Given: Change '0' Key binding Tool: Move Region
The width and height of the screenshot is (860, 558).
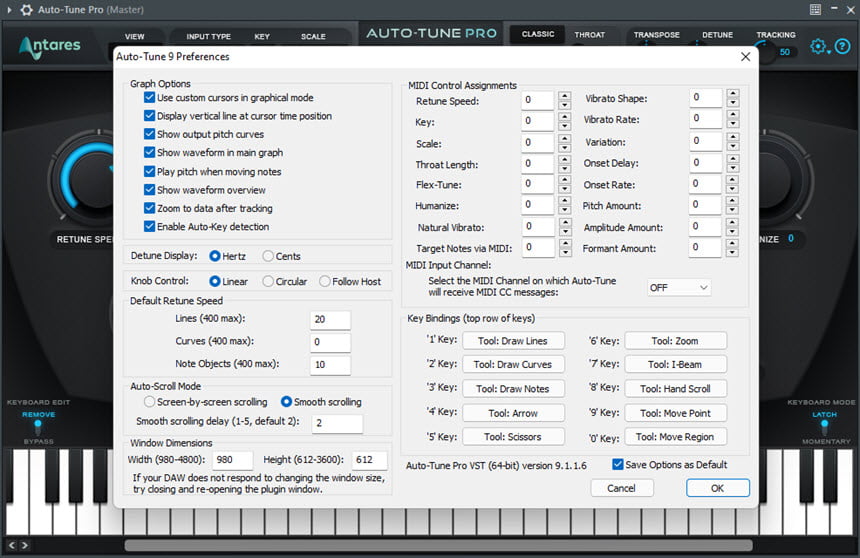Looking at the screenshot, I should (x=675, y=437).
